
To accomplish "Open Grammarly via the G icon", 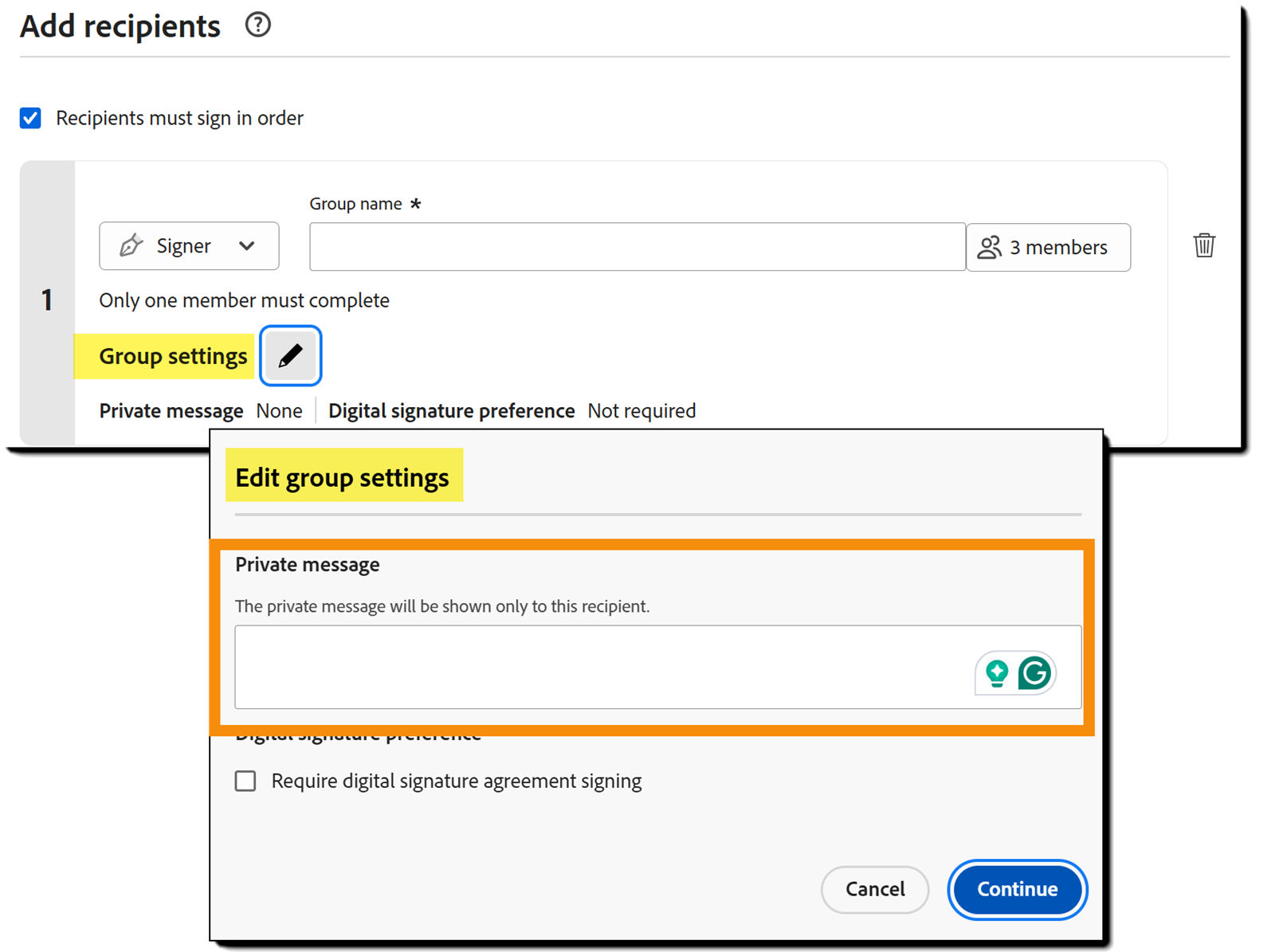I will tap(1036, 673).
